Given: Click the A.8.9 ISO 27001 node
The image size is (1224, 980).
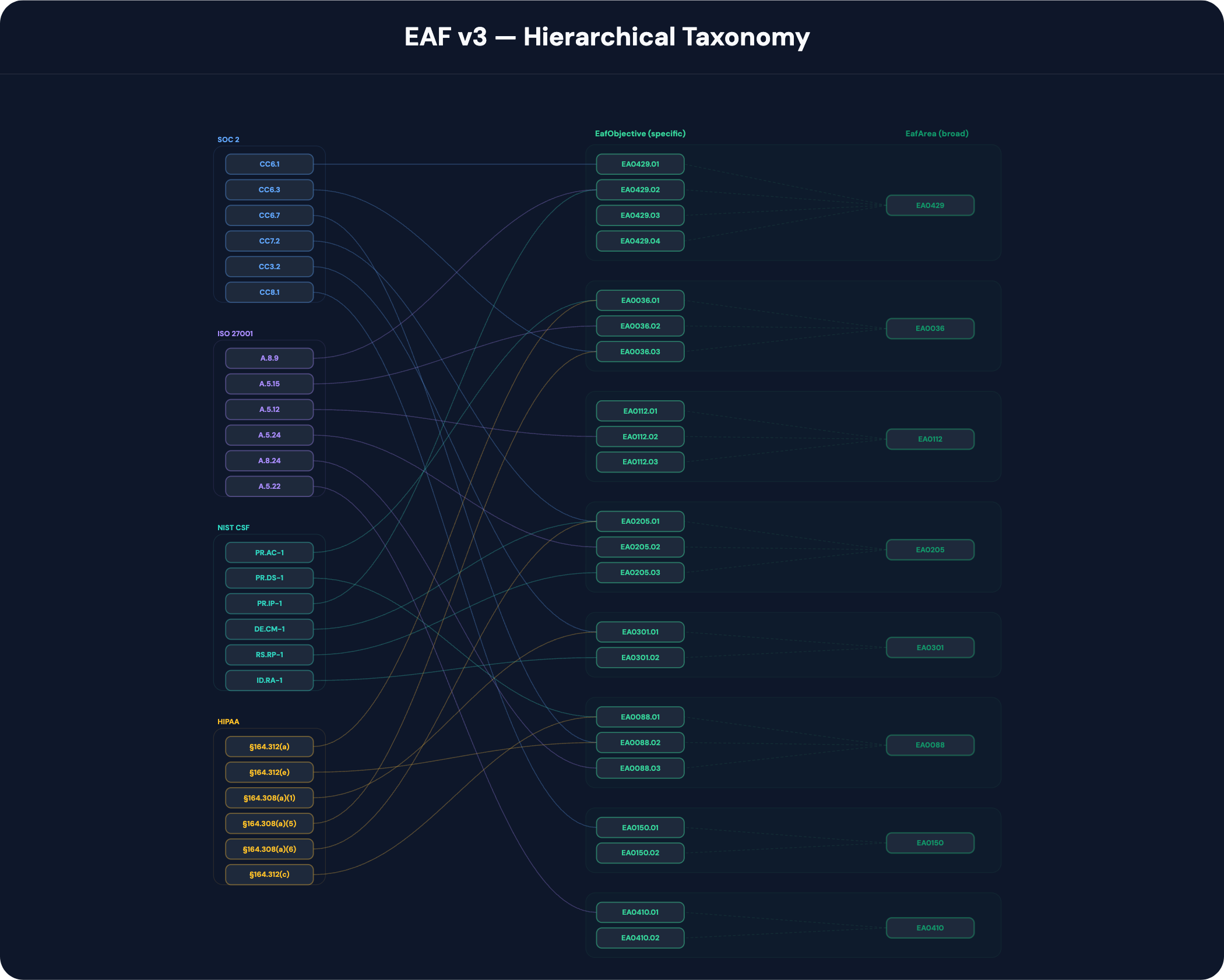Looking at the screenshot, I should click(269, 358).
